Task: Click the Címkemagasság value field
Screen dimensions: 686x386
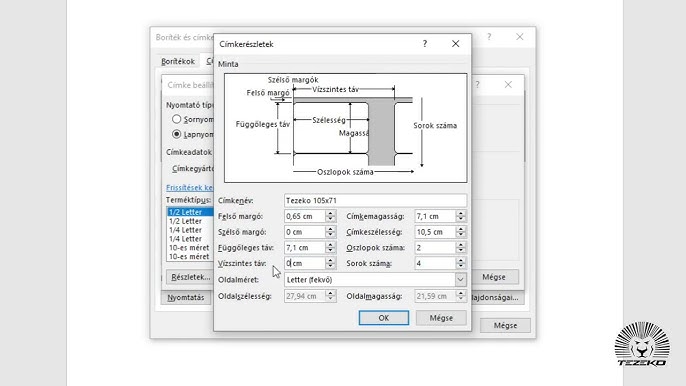Action: (435, 216)
